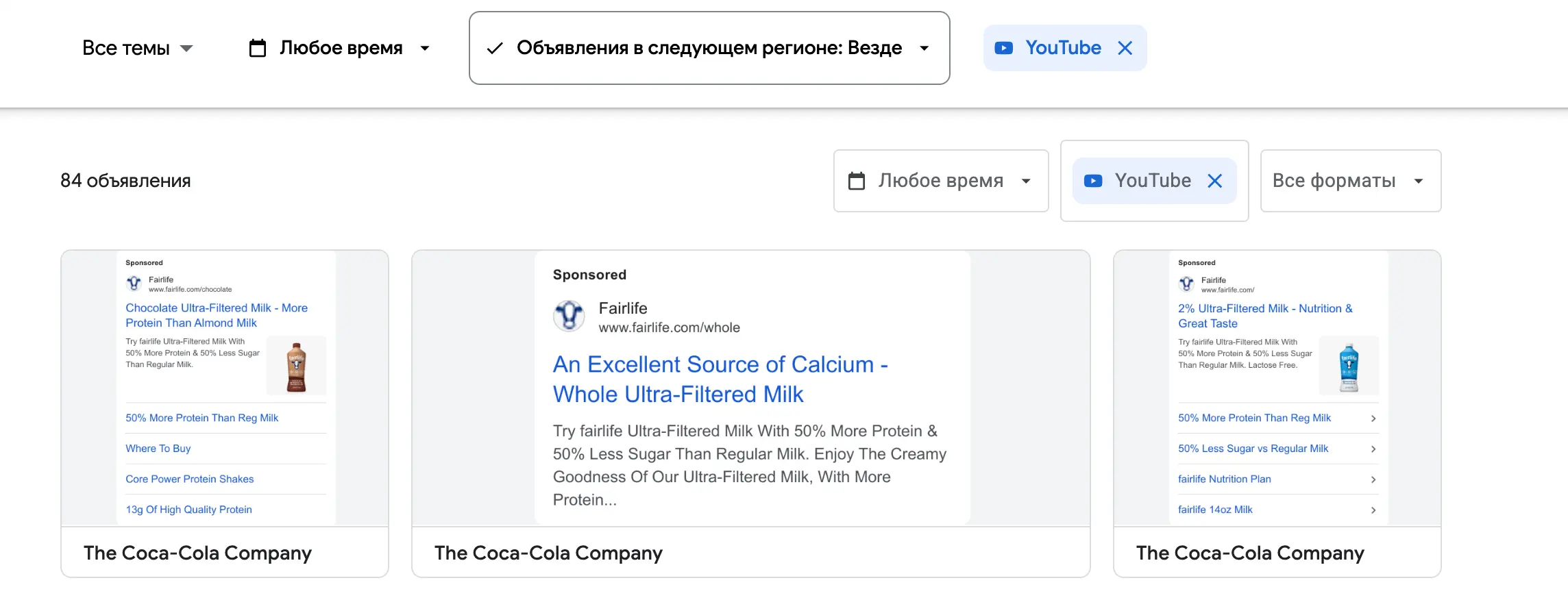Image resolution: width=1568 pixels, height=600 pixels.
Task: Open the "An Excellent Source of Calcium" headline
Action: pos(720,379)
